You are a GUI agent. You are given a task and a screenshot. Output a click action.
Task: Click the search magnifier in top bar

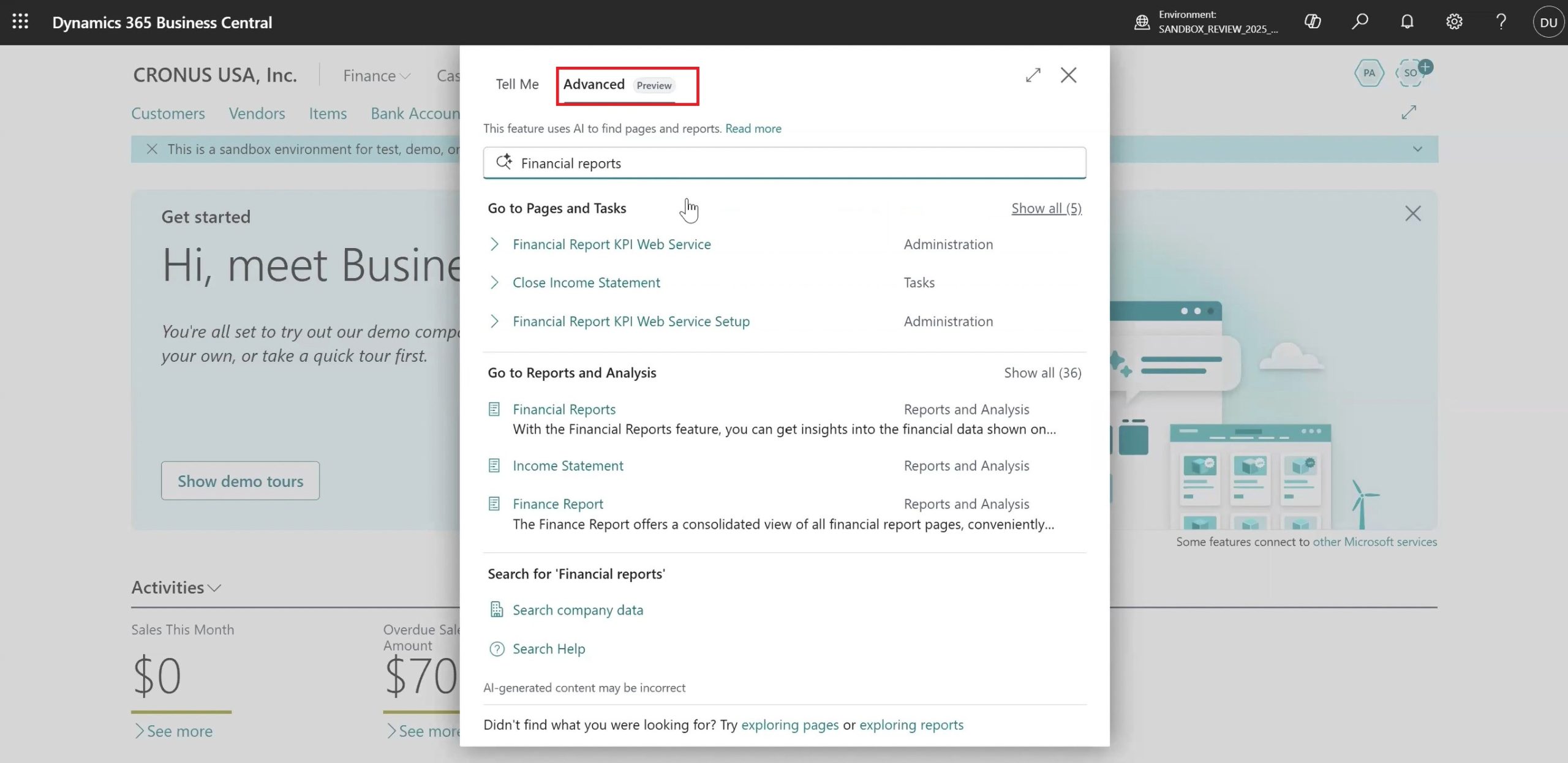tap(1360, 22)
